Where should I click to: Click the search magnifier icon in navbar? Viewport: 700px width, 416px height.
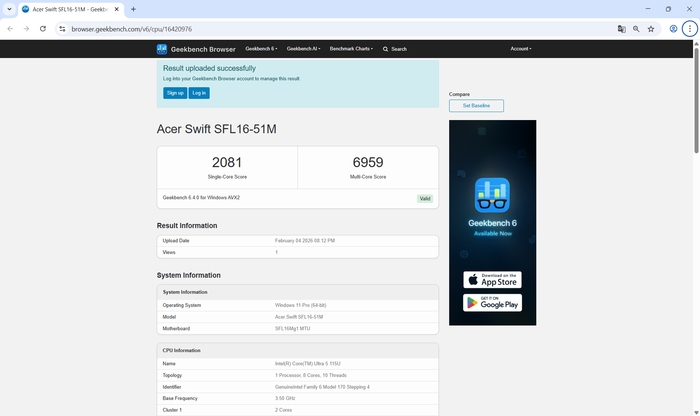point(386,49)
